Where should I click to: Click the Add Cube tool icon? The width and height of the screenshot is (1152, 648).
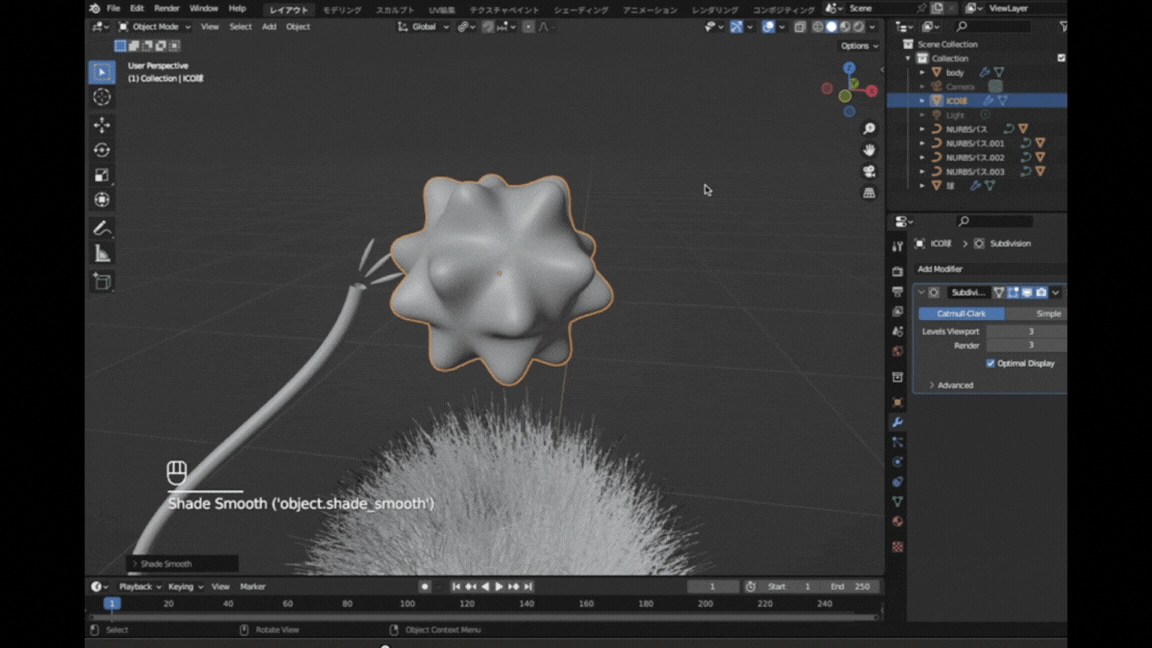point(102,282)
